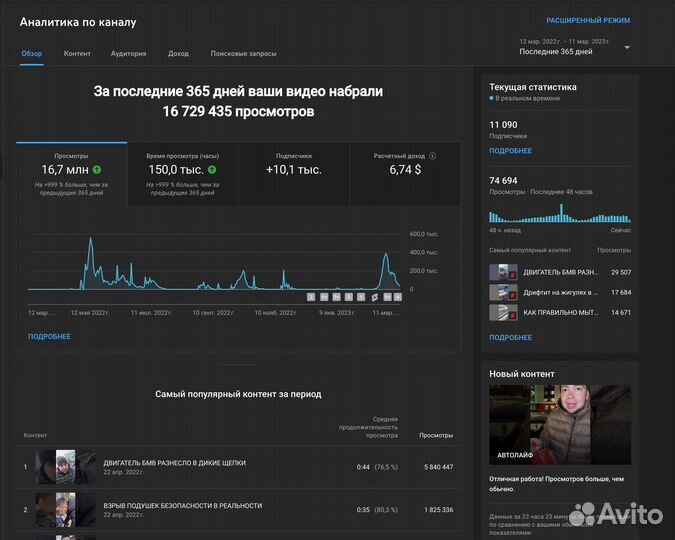675x540 pixels.
Task: Click the Текущая статистика heading
Action: (533, 87)
